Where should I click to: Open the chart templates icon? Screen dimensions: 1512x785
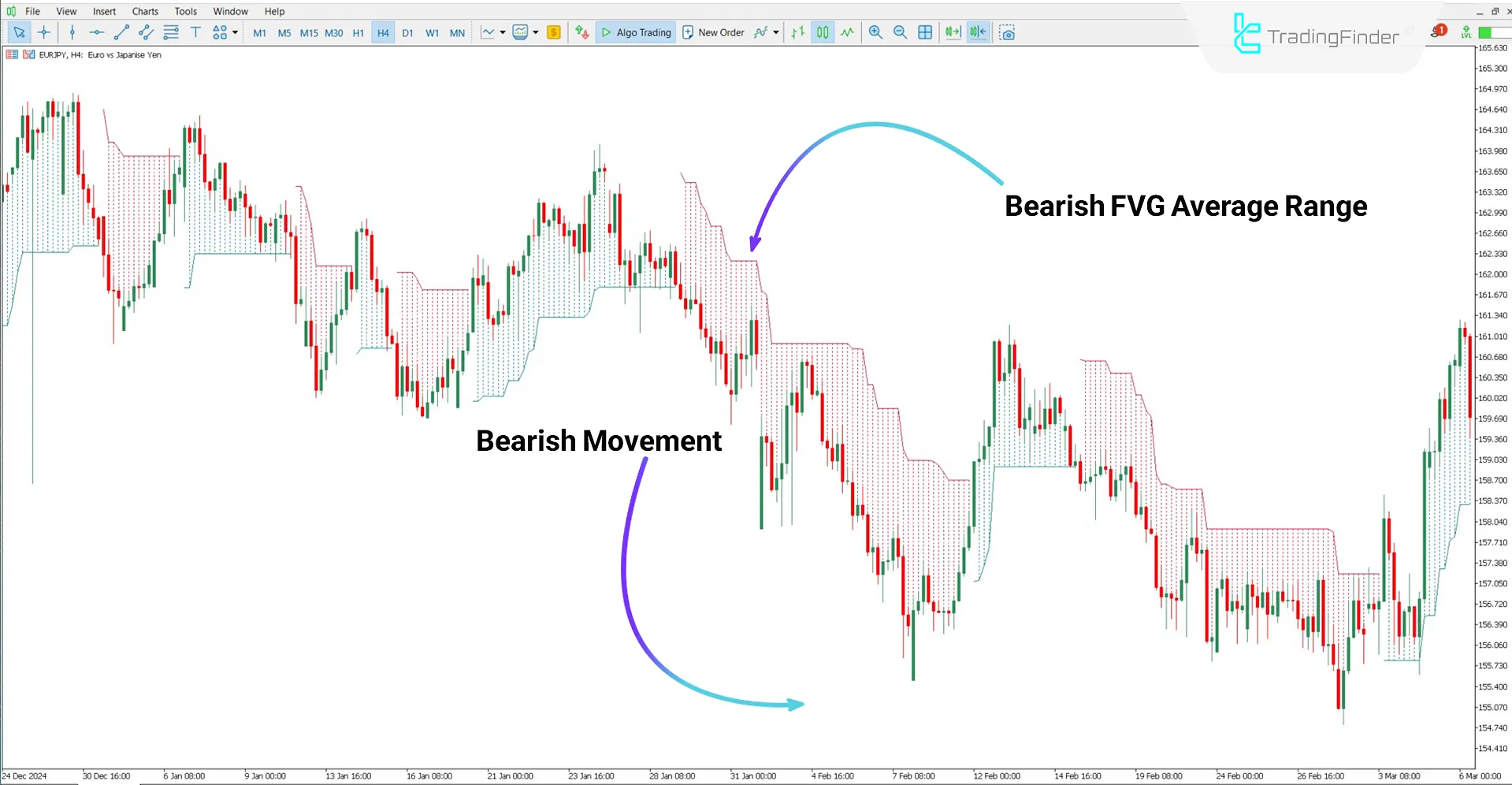point(520,32)
